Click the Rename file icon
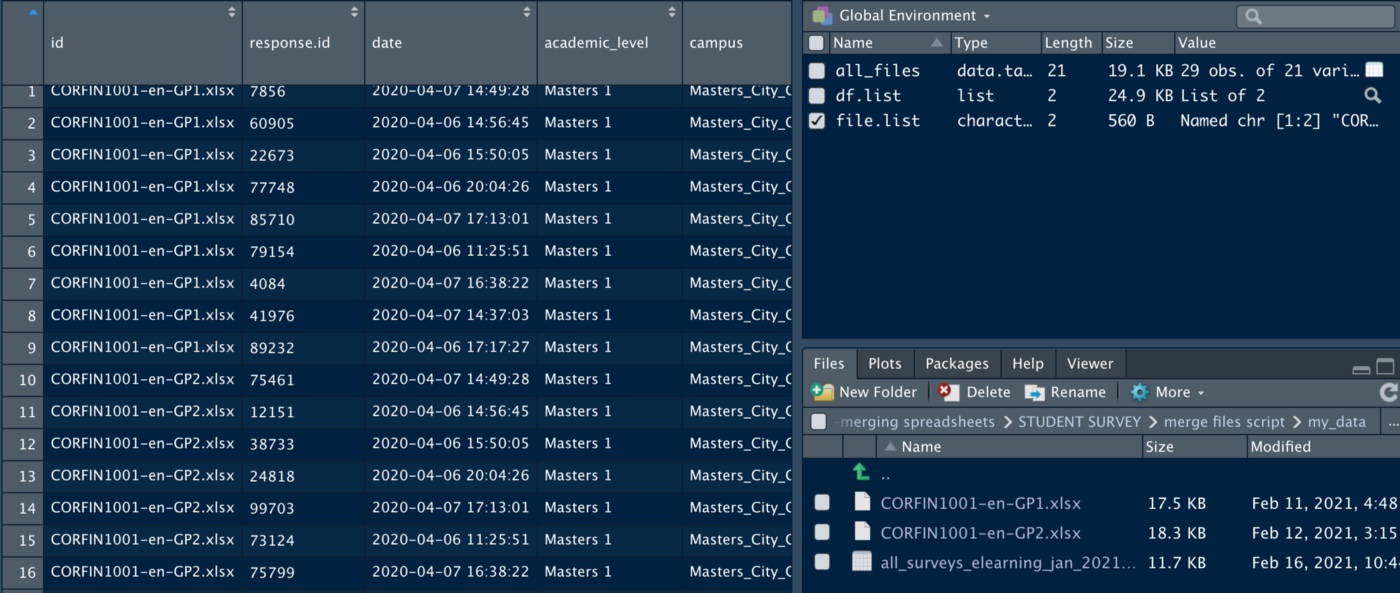Screen dimensions: 1400x593 1035,392
